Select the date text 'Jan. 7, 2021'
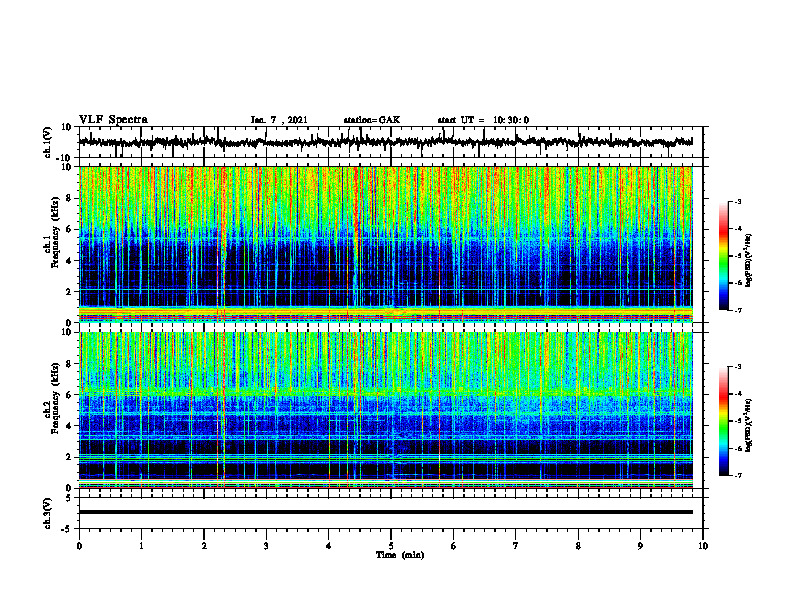This screenshot has width=792, height=612. click(x=279, y=120)
